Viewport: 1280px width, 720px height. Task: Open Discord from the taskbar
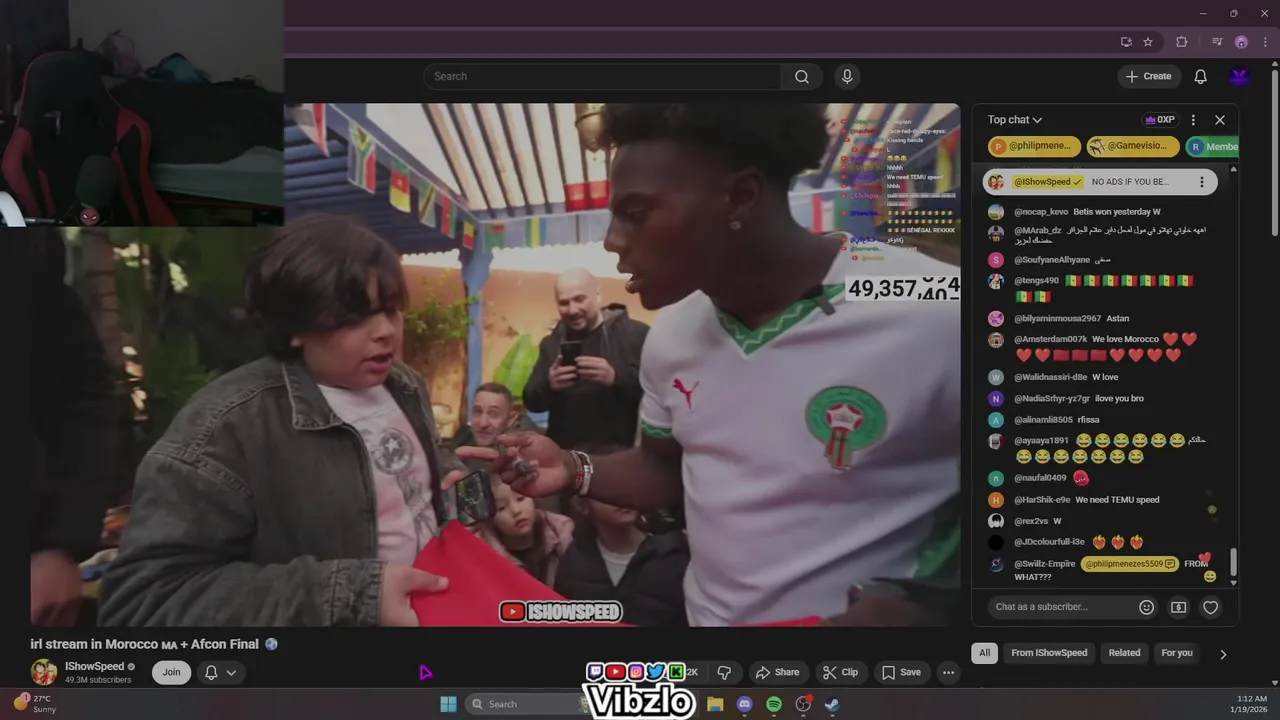point(744,704)
